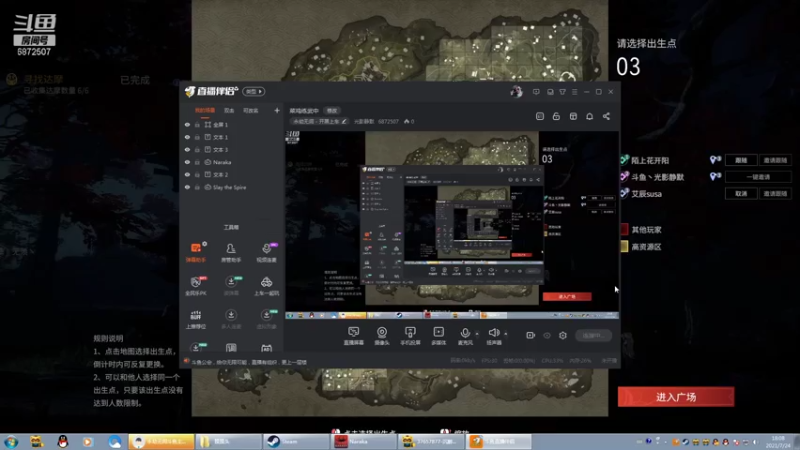Image resolution: width=800 pixels, height=450 pixels.
Task: Switch to Steam in the taskbar
Action: [x=296, y=442]
